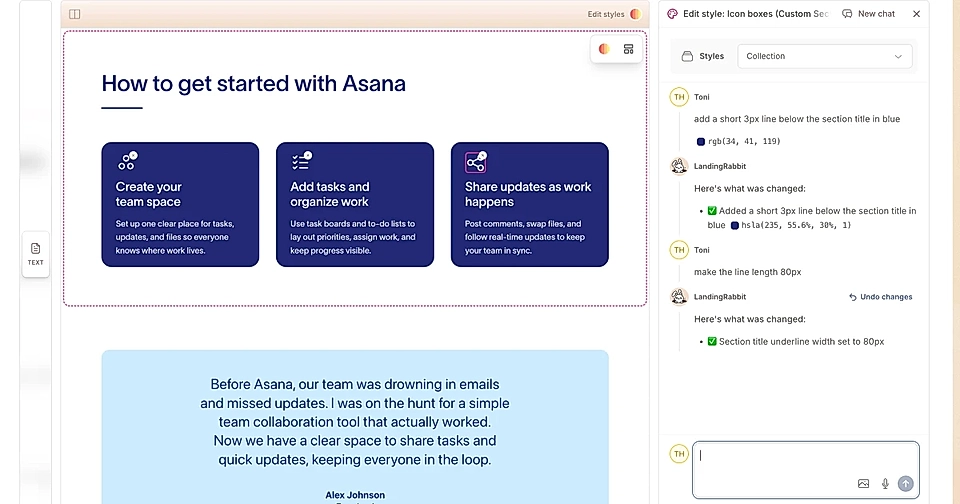This screenshot has width=960, height=504.
Task: Click the TH avatar beside chat input
Action: 679,454
